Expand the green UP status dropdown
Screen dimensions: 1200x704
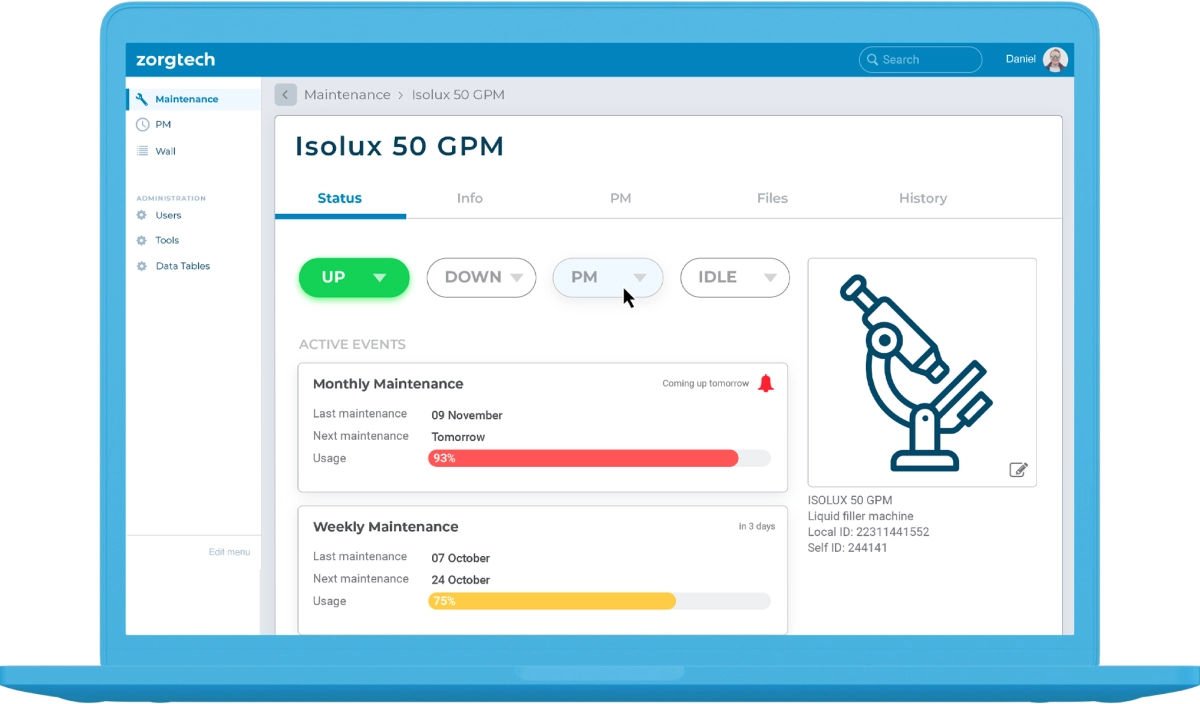(354, 277)
